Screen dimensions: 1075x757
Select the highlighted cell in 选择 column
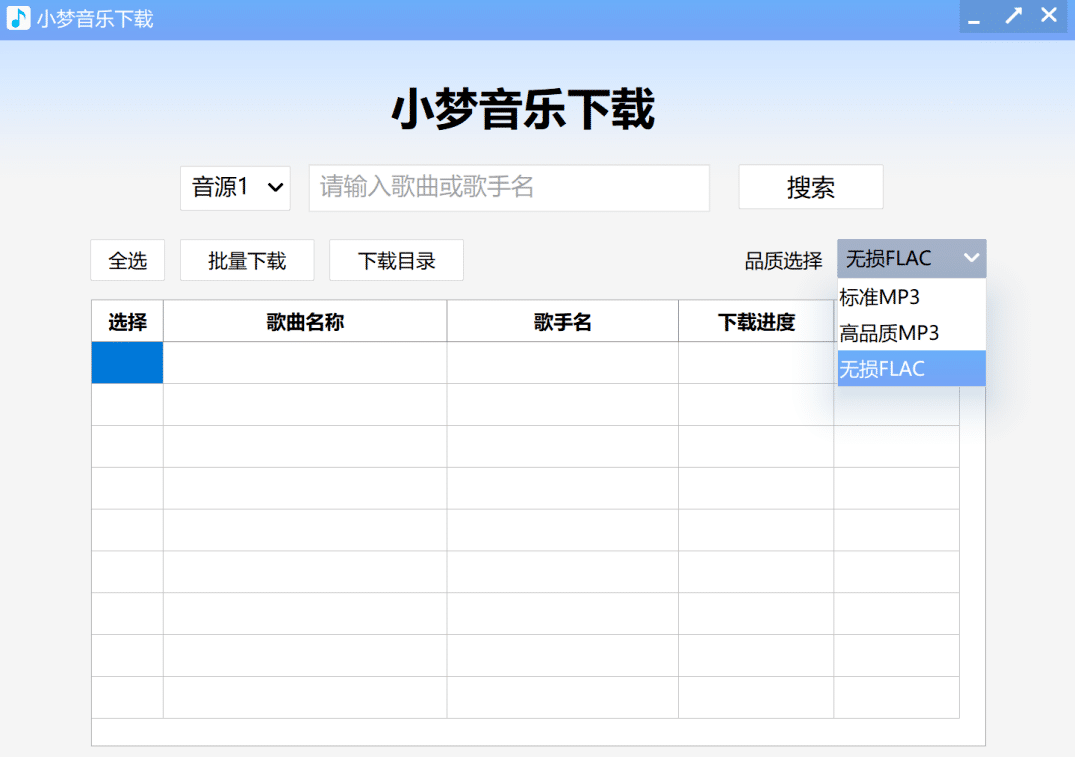(x=127, y=362)
